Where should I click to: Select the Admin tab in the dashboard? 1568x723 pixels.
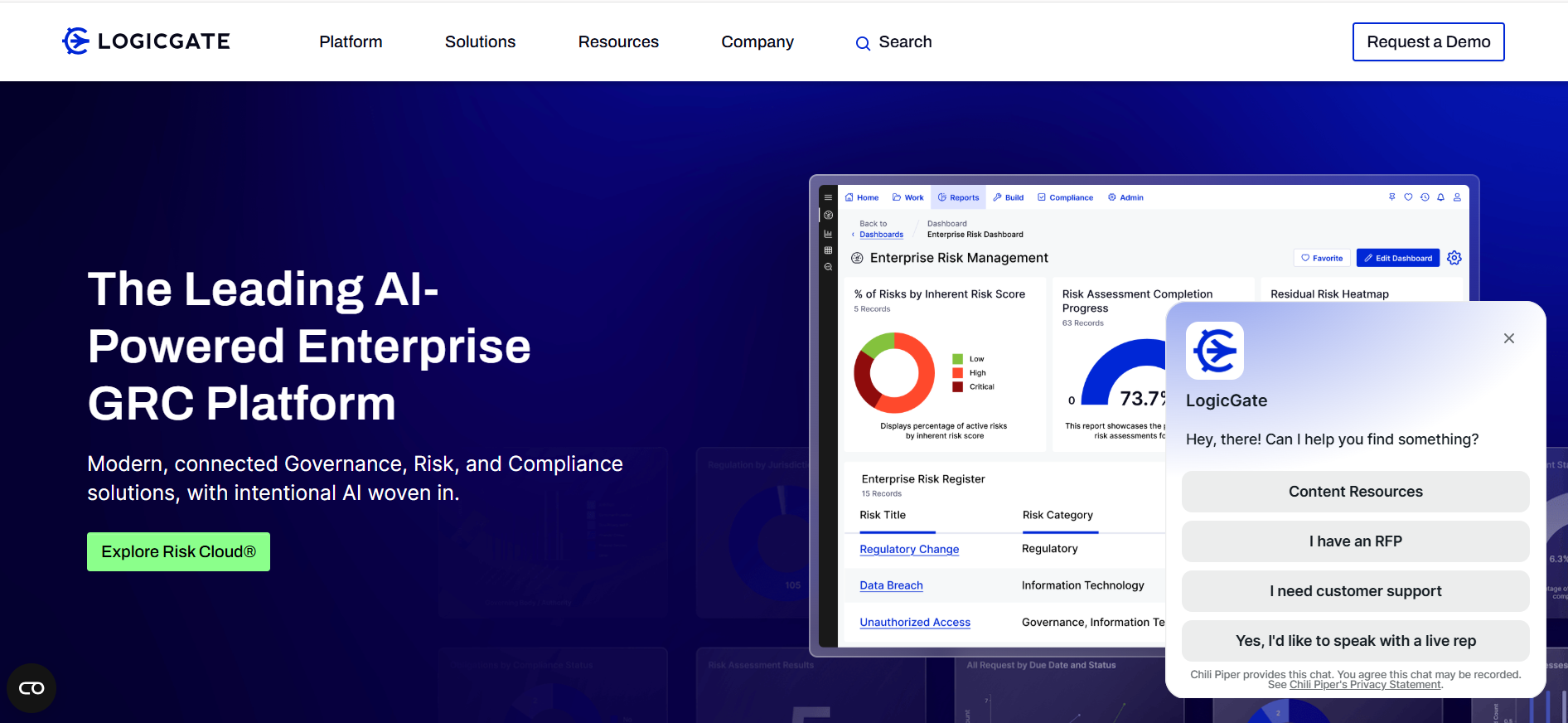1126,197
